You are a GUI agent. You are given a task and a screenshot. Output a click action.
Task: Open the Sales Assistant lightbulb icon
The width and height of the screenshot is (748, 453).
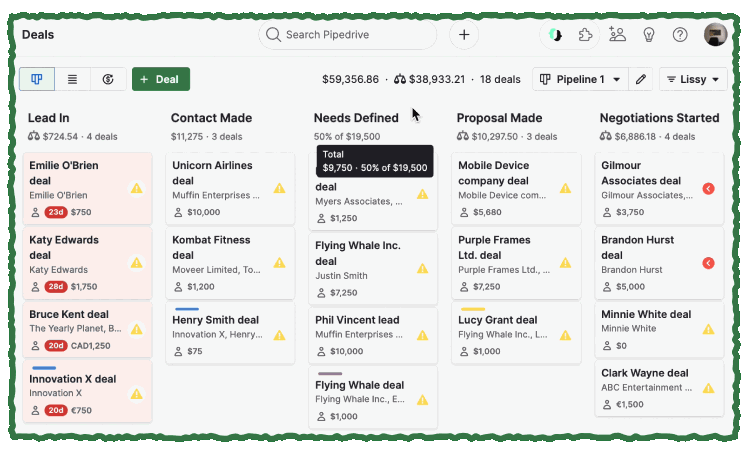tap(649, 35)
